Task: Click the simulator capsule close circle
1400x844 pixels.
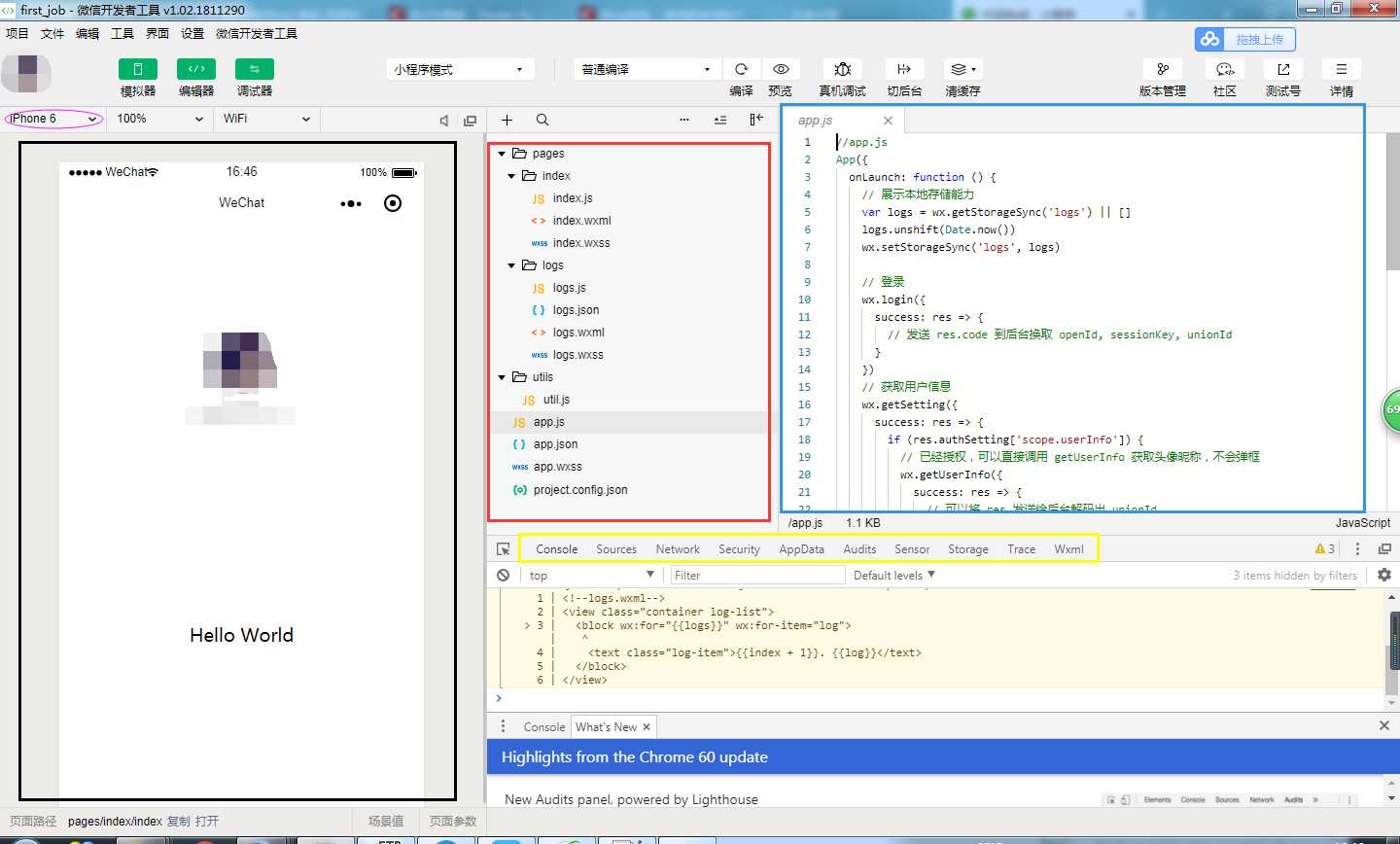Action: [x=393, y=203]
